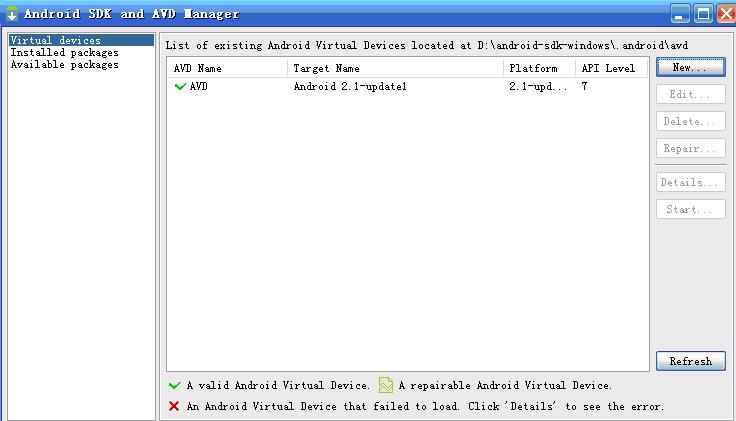Screen dimensions: 736x421
Task: Click the Details... button
Action: click(x=690, y=182)
